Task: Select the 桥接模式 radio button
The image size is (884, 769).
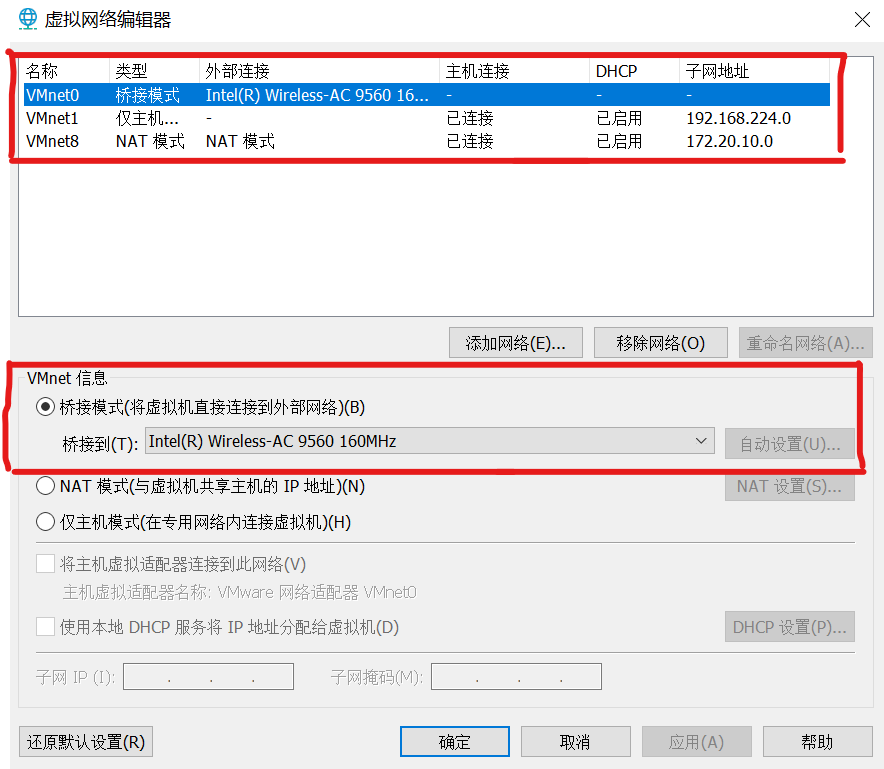Action: (45, 407)
